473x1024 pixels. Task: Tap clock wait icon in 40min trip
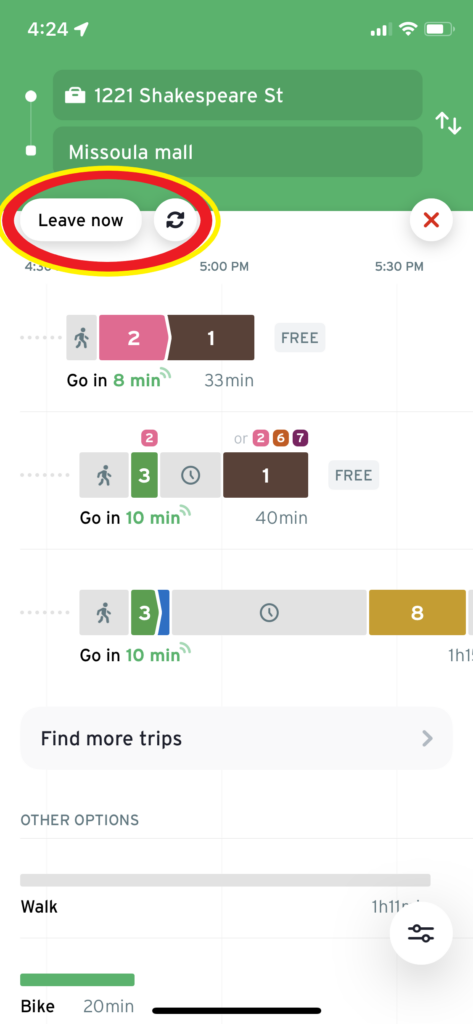[x=190, y=475]
